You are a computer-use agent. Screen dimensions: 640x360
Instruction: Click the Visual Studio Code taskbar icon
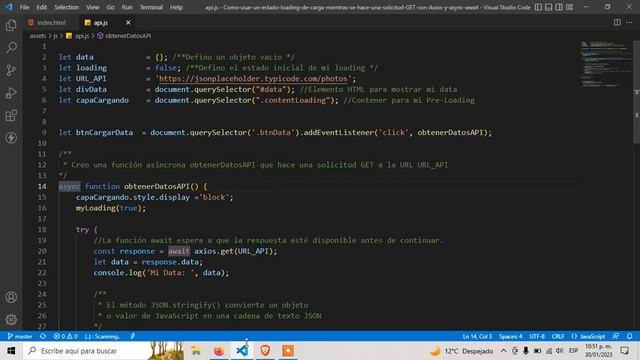(242, 351)
